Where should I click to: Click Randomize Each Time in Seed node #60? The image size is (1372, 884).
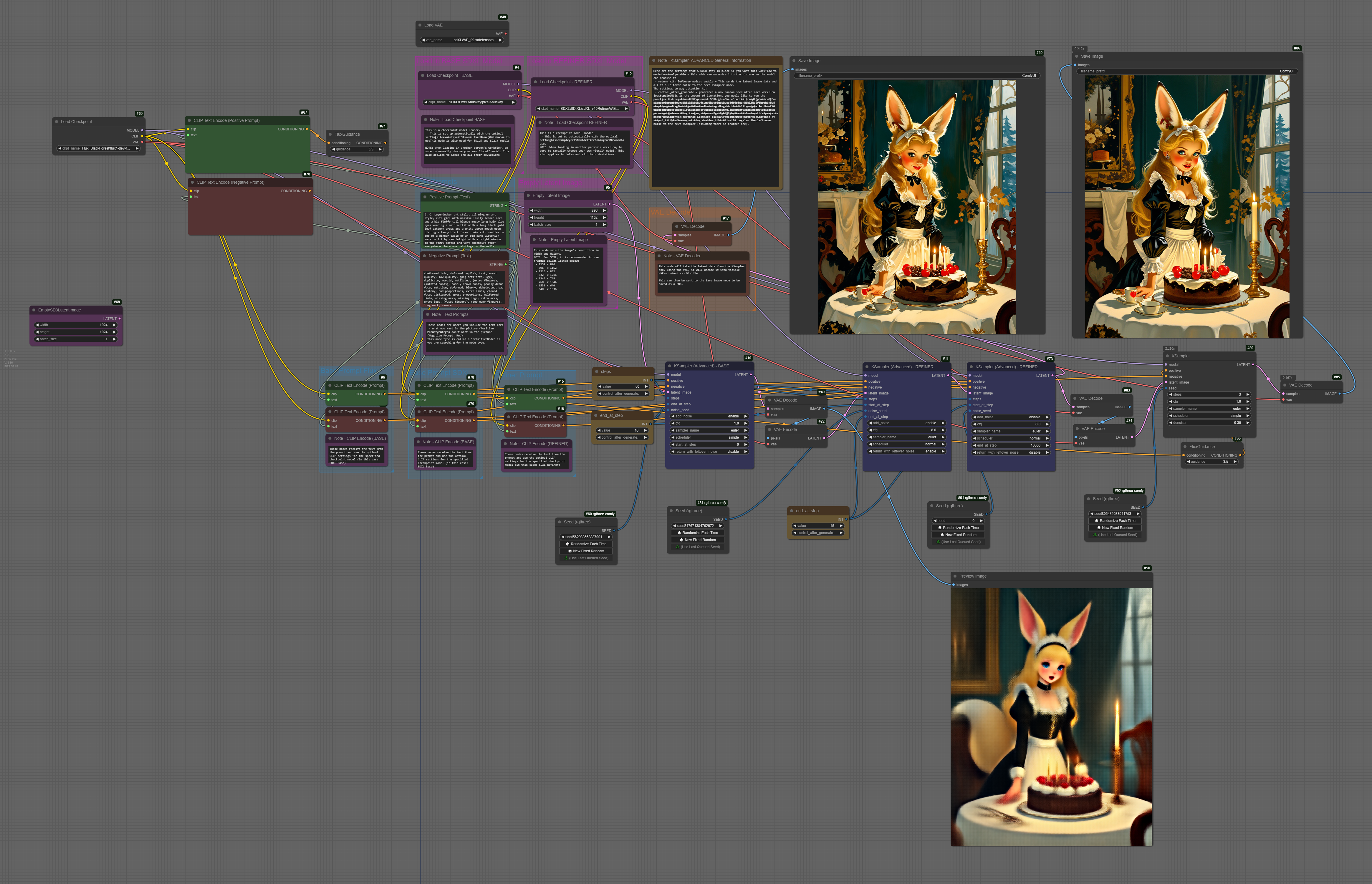[586, 544]
